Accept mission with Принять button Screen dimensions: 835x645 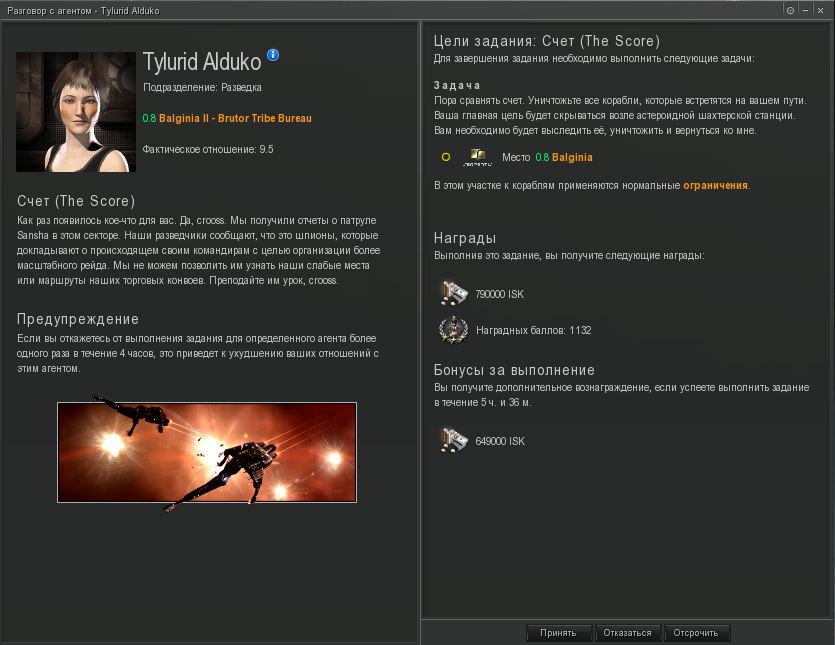click(559, 633)
